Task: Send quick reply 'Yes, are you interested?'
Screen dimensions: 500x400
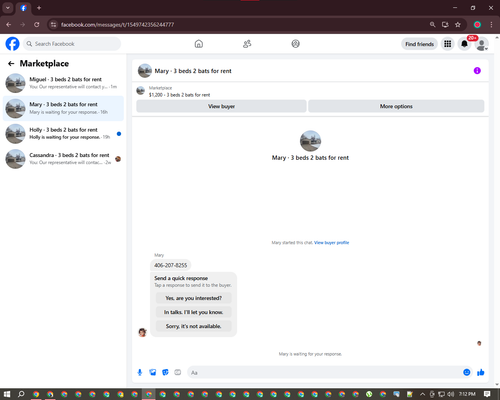Action: pos(193,298)
